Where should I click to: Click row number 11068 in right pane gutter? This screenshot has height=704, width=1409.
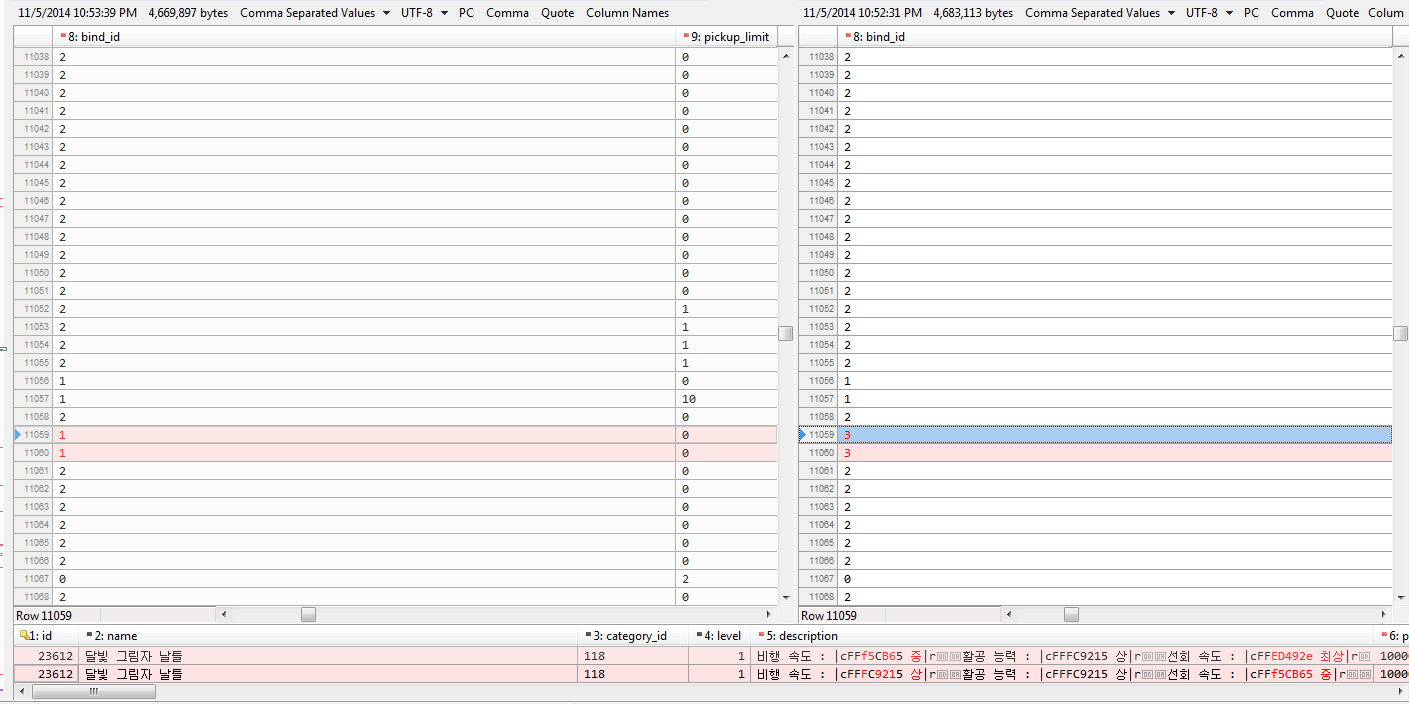[821, 597]
